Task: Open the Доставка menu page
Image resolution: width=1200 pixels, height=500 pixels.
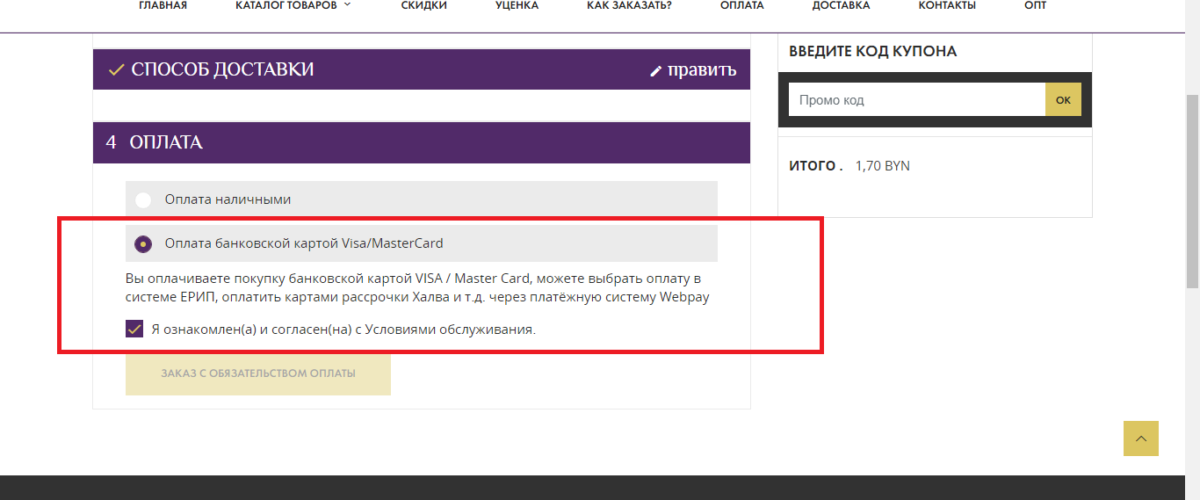Action: 840,5
